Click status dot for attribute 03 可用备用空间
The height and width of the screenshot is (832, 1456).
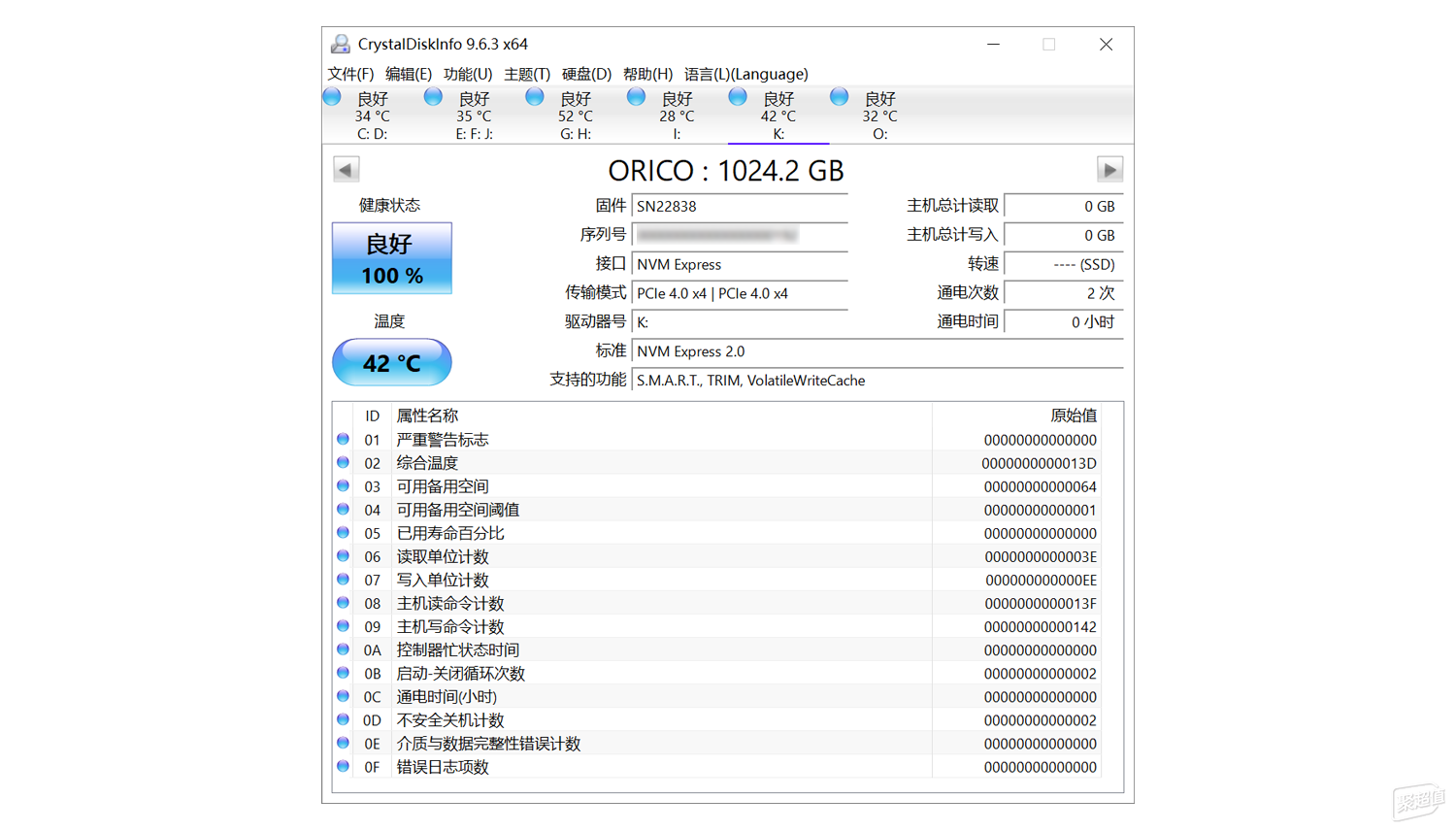[x=344, y=485]
